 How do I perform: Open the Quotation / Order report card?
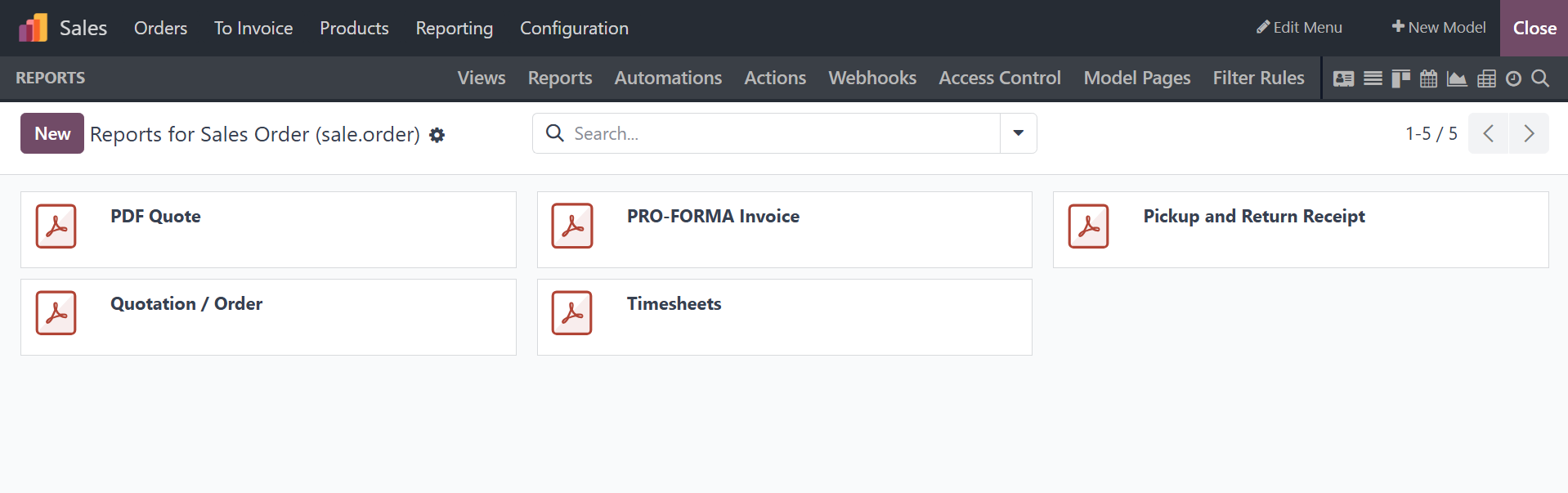[268, 317]
